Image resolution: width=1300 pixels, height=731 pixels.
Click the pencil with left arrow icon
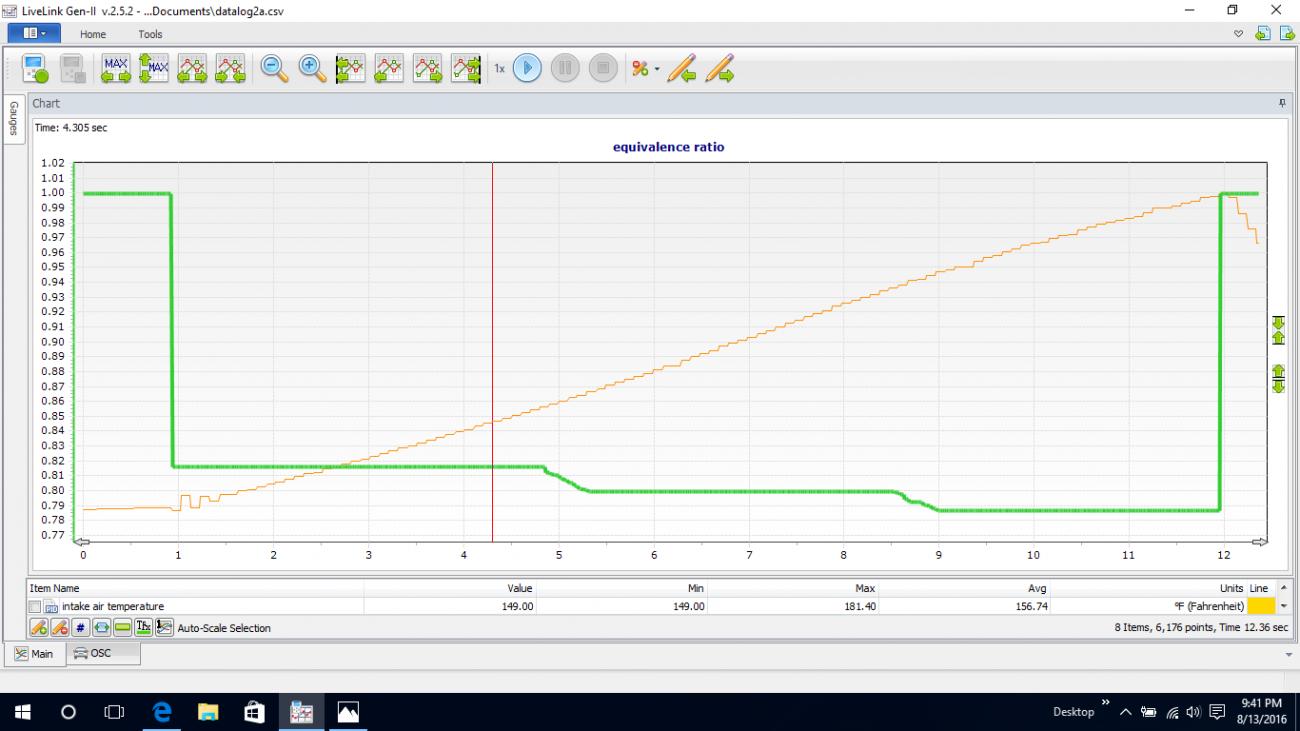(682, 69)
